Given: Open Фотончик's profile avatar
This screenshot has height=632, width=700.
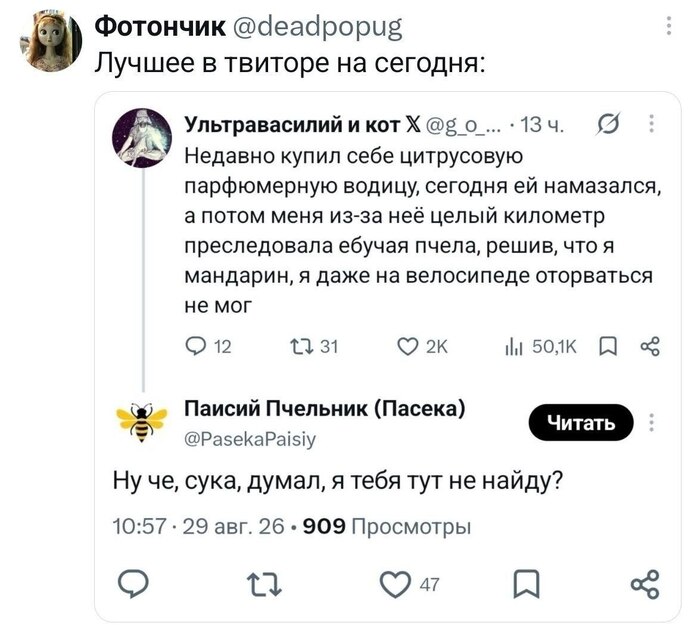Looking at the screenshot, I should click(50, 41).
